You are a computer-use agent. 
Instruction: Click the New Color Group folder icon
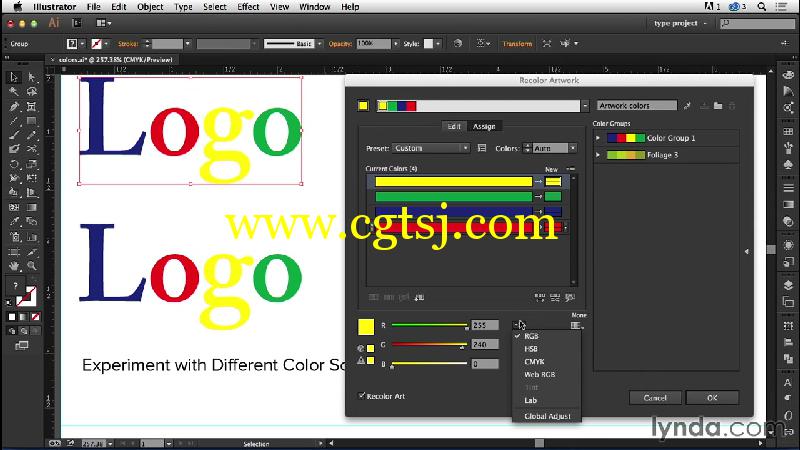718,106
